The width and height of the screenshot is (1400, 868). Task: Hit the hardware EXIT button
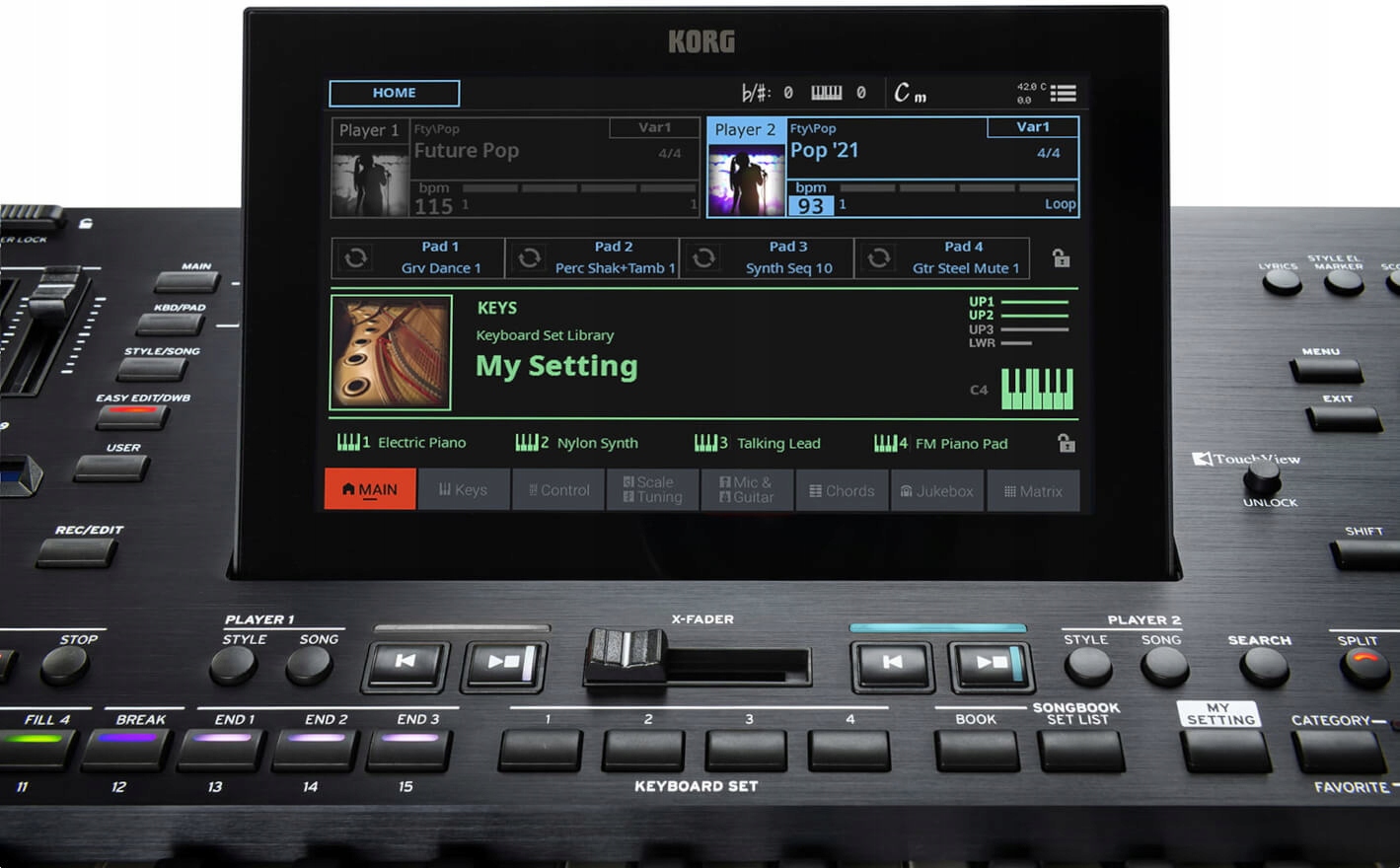coord(1344,418)
